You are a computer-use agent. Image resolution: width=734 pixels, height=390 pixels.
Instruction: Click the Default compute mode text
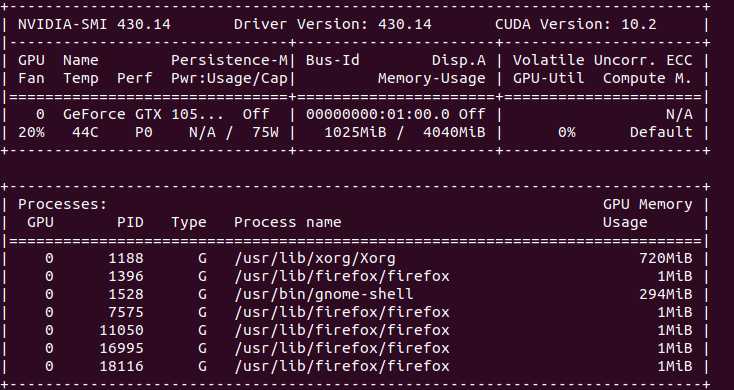click(x=661, y=132)
